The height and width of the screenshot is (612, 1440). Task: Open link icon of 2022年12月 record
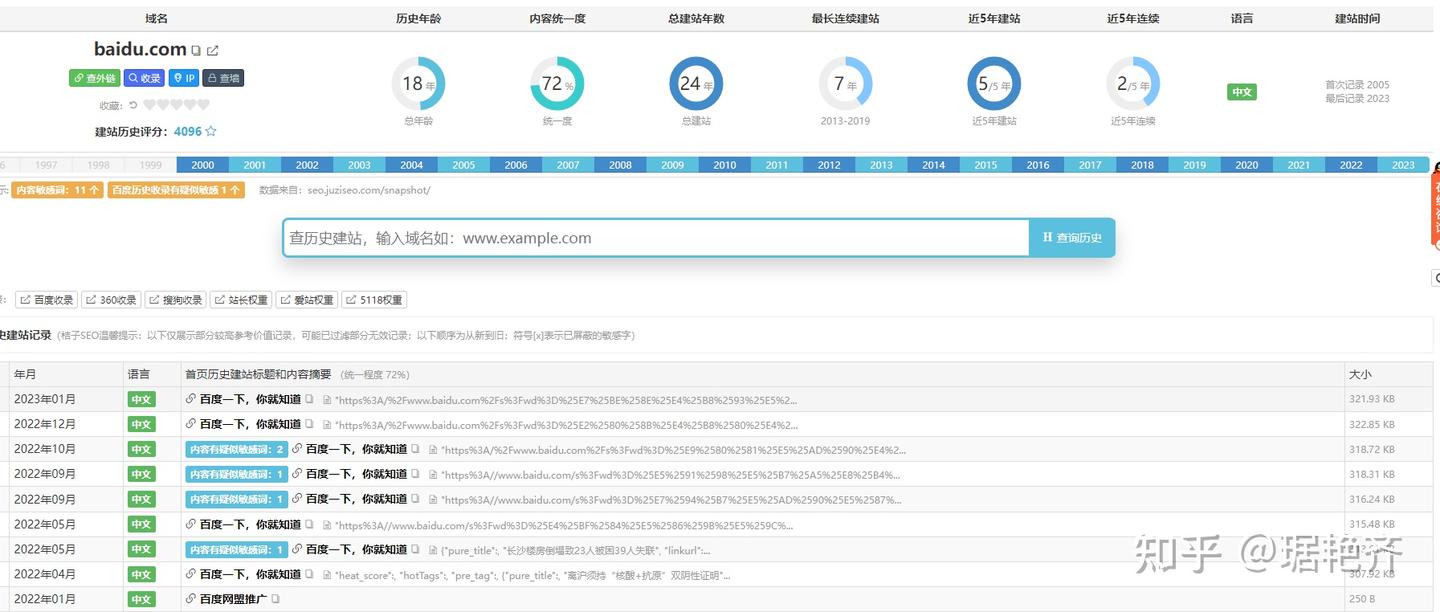191,424
